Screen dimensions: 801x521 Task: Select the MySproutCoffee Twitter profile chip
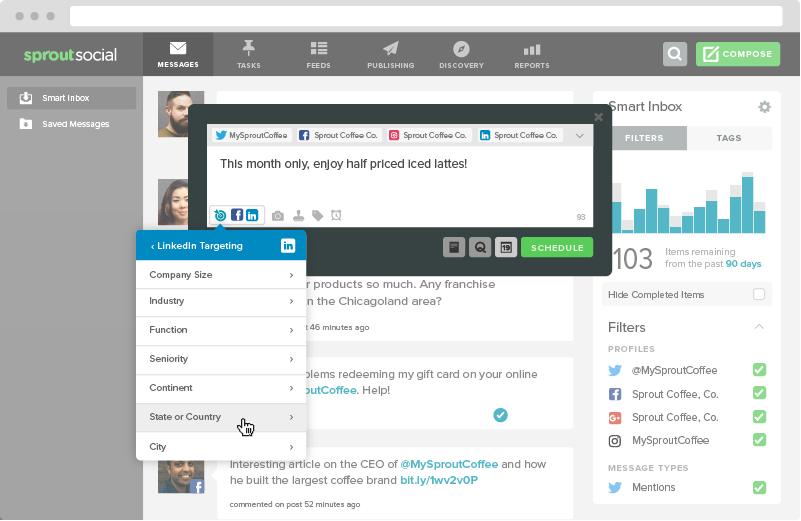251,135
